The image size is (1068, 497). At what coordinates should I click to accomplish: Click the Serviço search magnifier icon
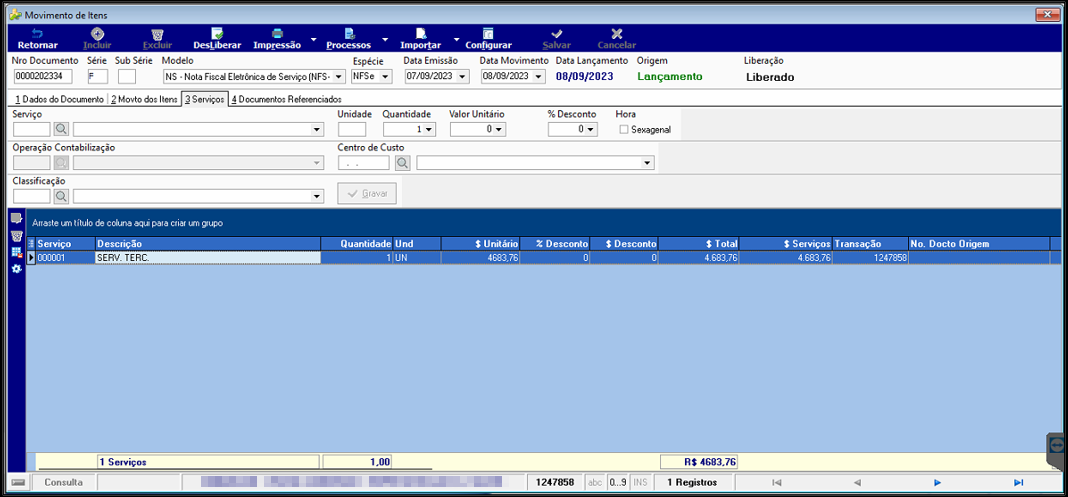[61, 129]
